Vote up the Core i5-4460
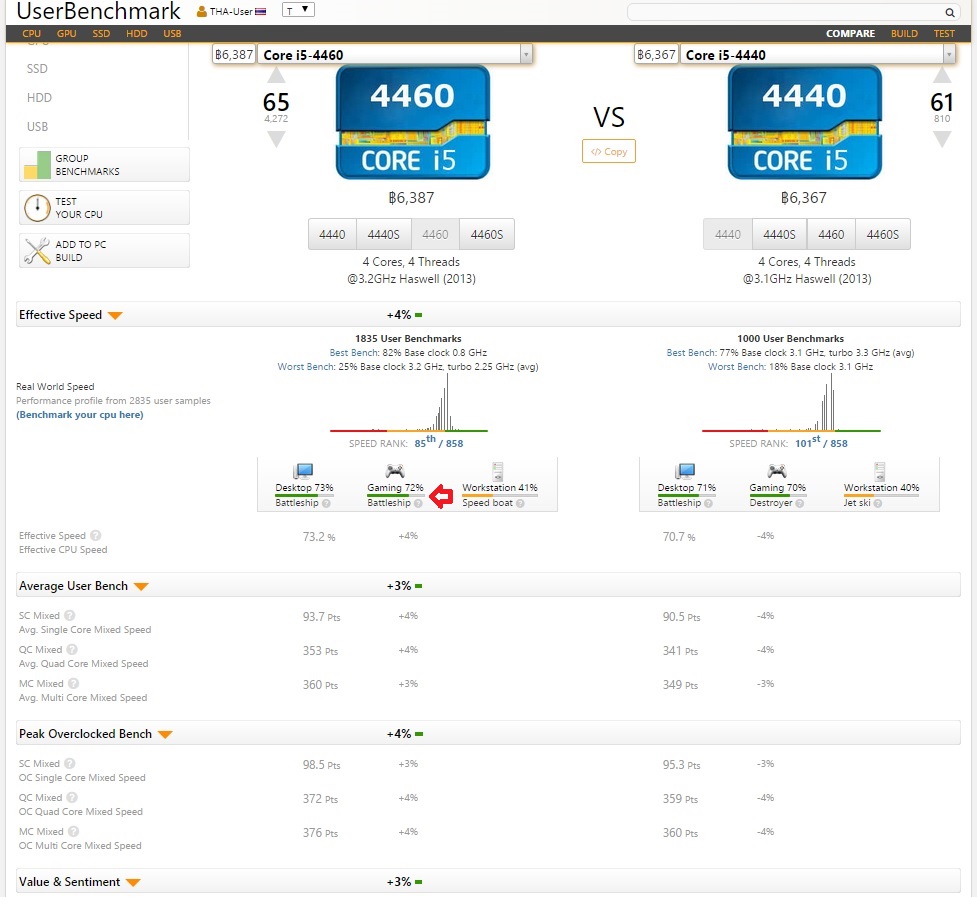 [x=276, y=75]
